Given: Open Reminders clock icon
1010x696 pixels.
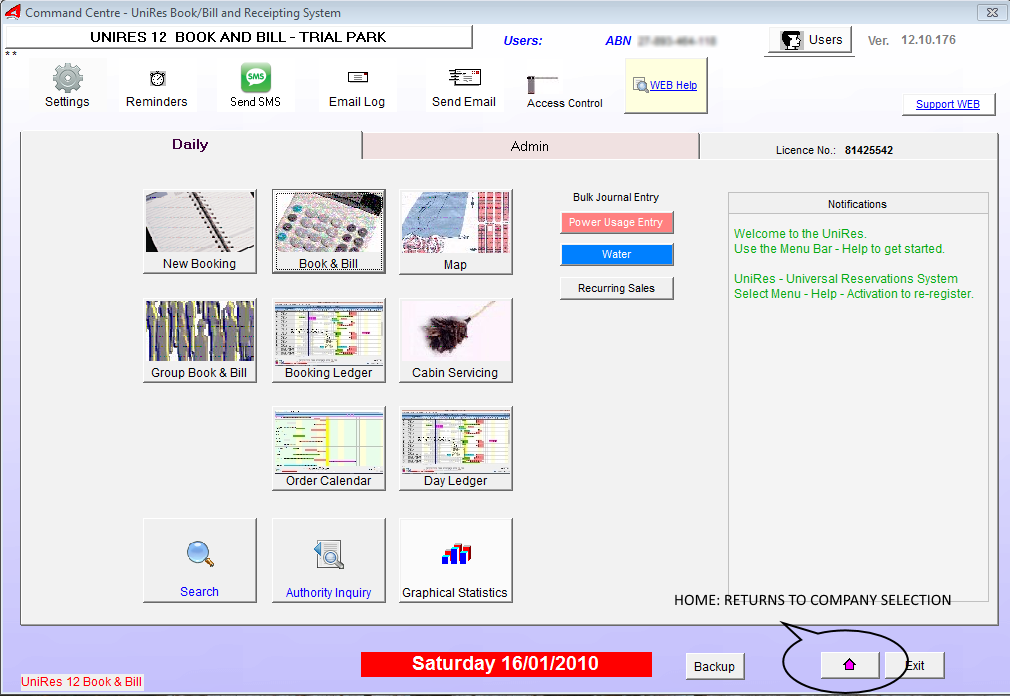Looking at the screenshot, I should [157, 86].
